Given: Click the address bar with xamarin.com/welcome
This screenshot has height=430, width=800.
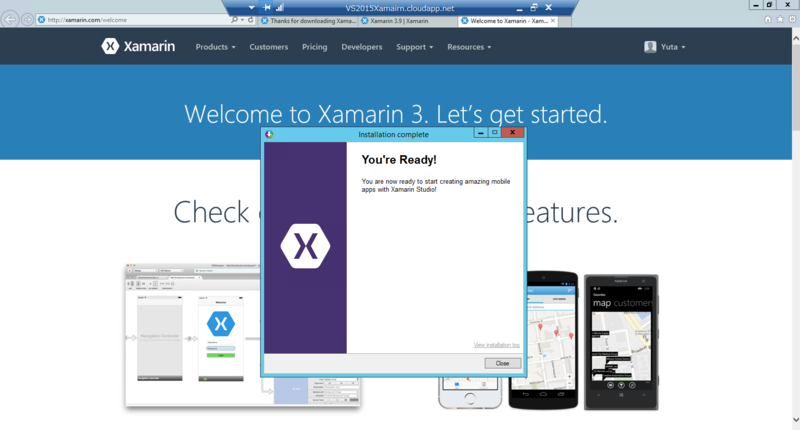Looking at the screenshot, I should (133, 20).
